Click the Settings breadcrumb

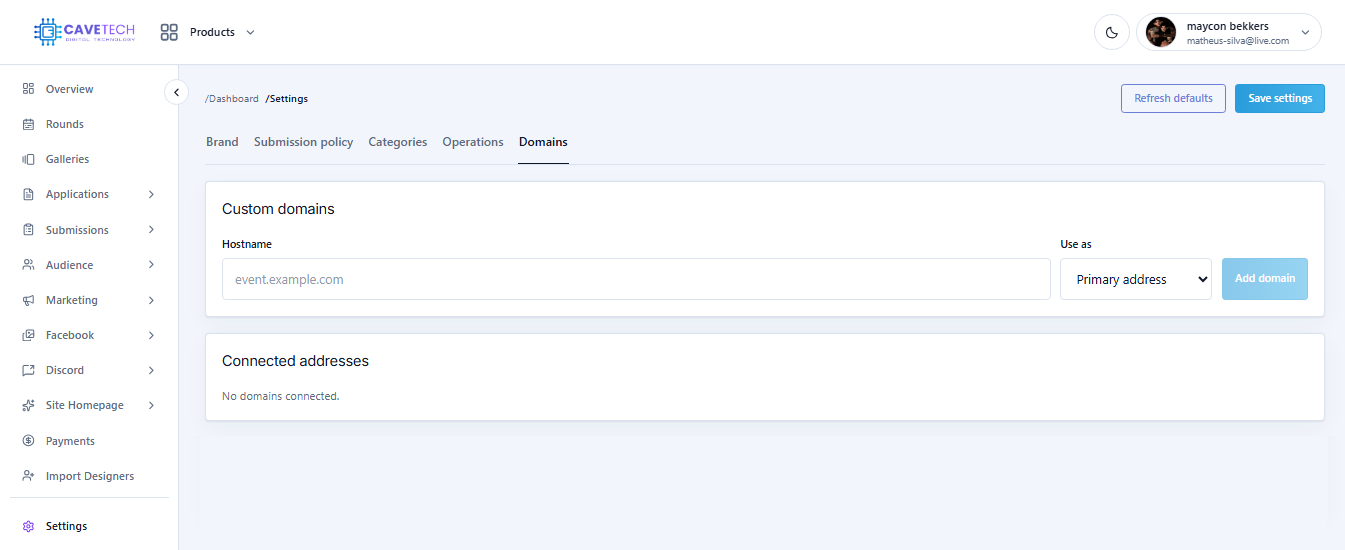point(287,99)
